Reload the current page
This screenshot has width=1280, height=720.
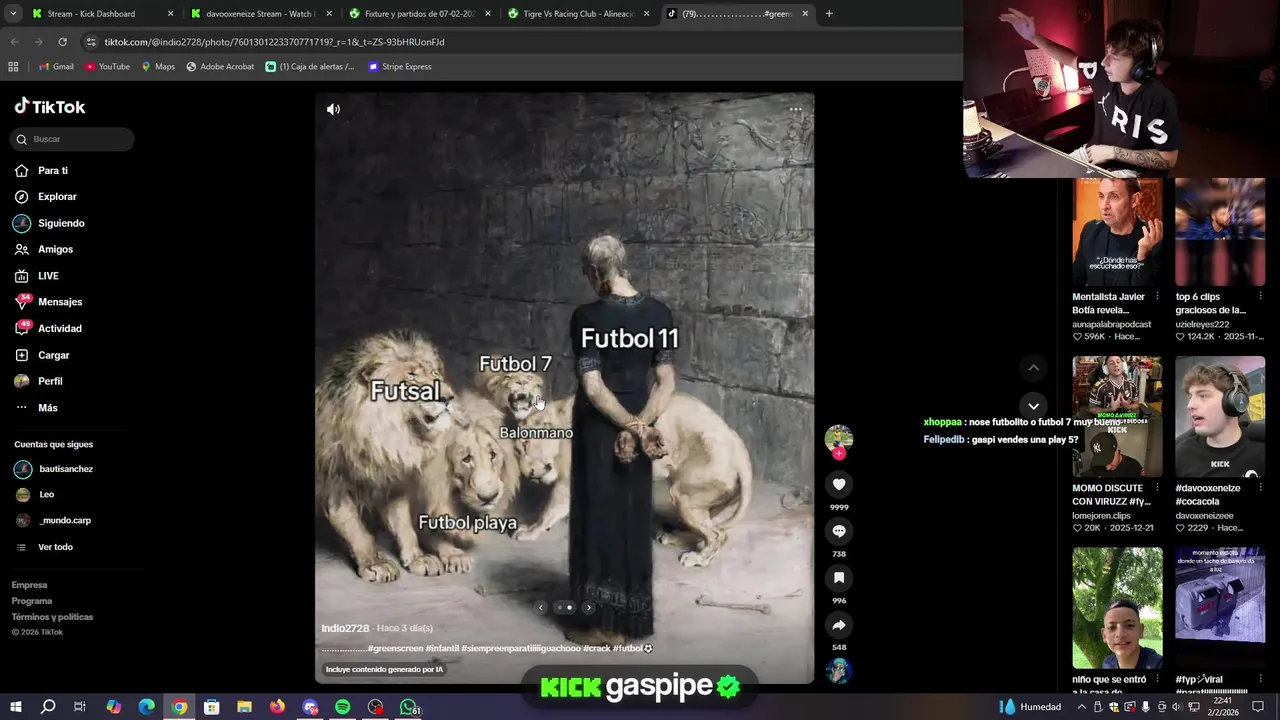[x=62, y=42]
